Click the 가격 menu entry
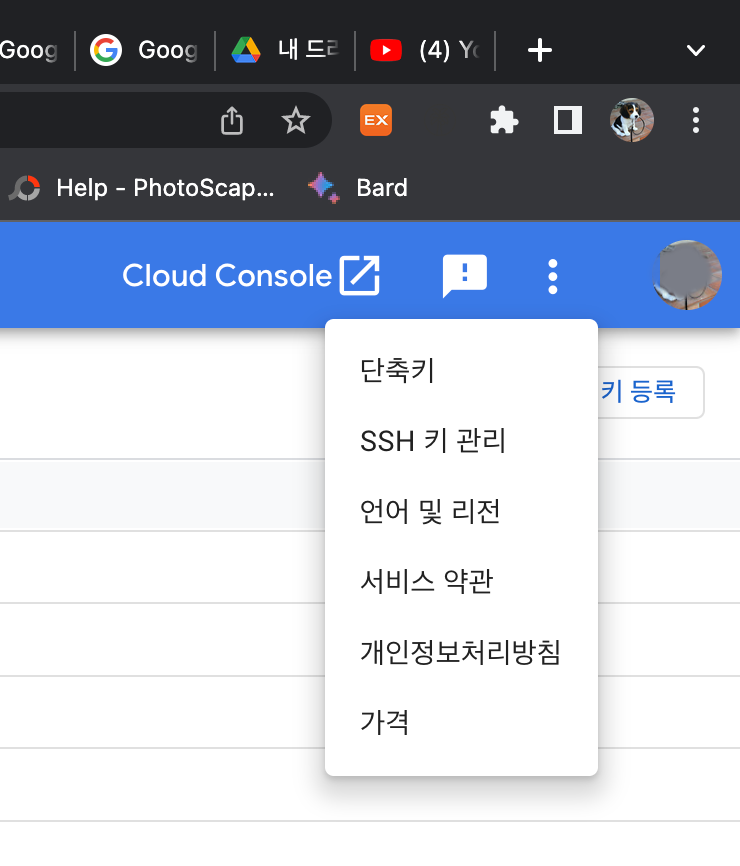Screen dimensions: 740x866 point(461,722)
